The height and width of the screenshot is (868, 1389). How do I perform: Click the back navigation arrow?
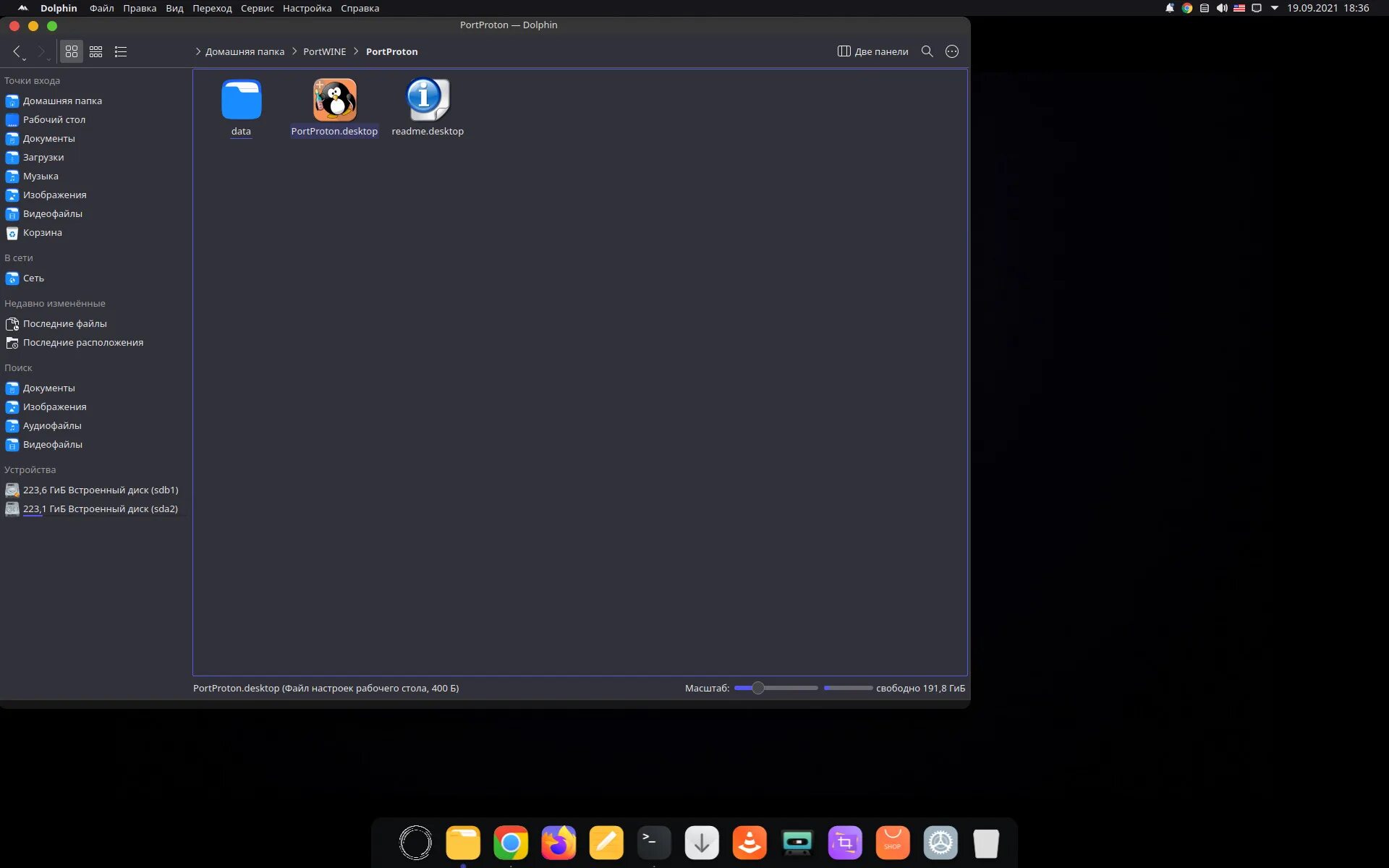click(x=17, y=51)
